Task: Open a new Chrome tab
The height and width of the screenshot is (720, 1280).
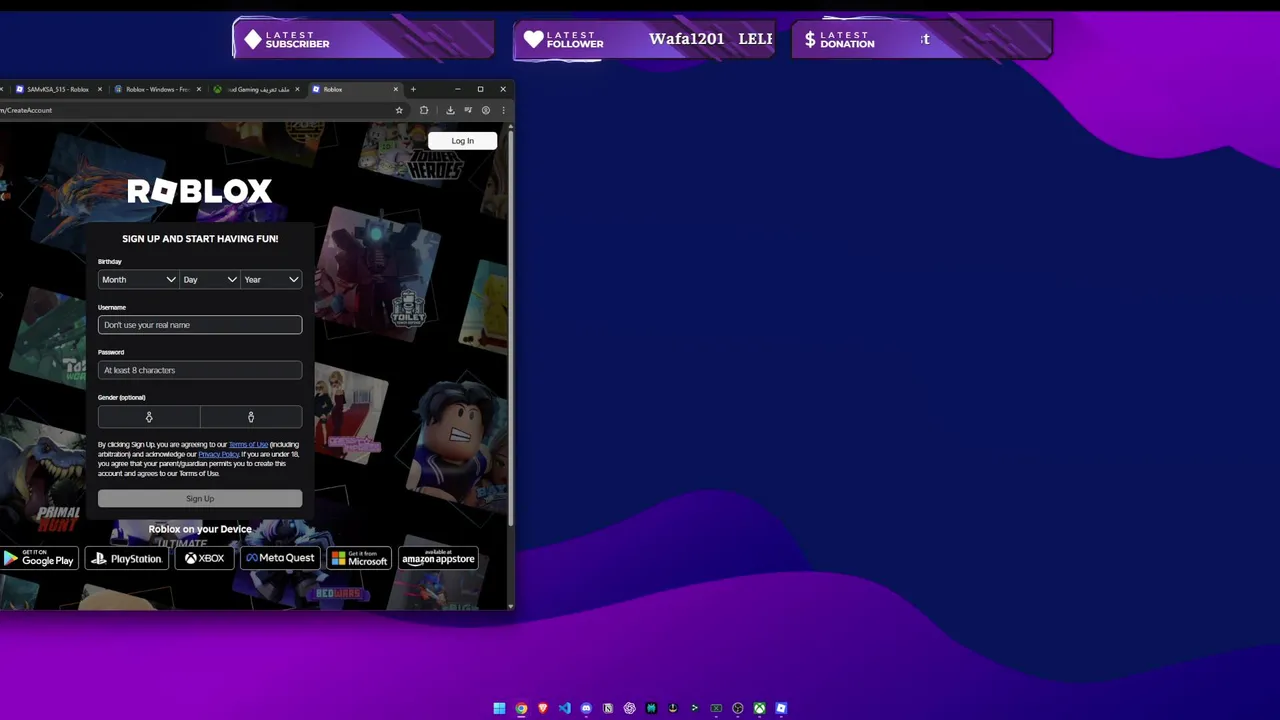Action: pyautogui.click(x=413, y=89)
